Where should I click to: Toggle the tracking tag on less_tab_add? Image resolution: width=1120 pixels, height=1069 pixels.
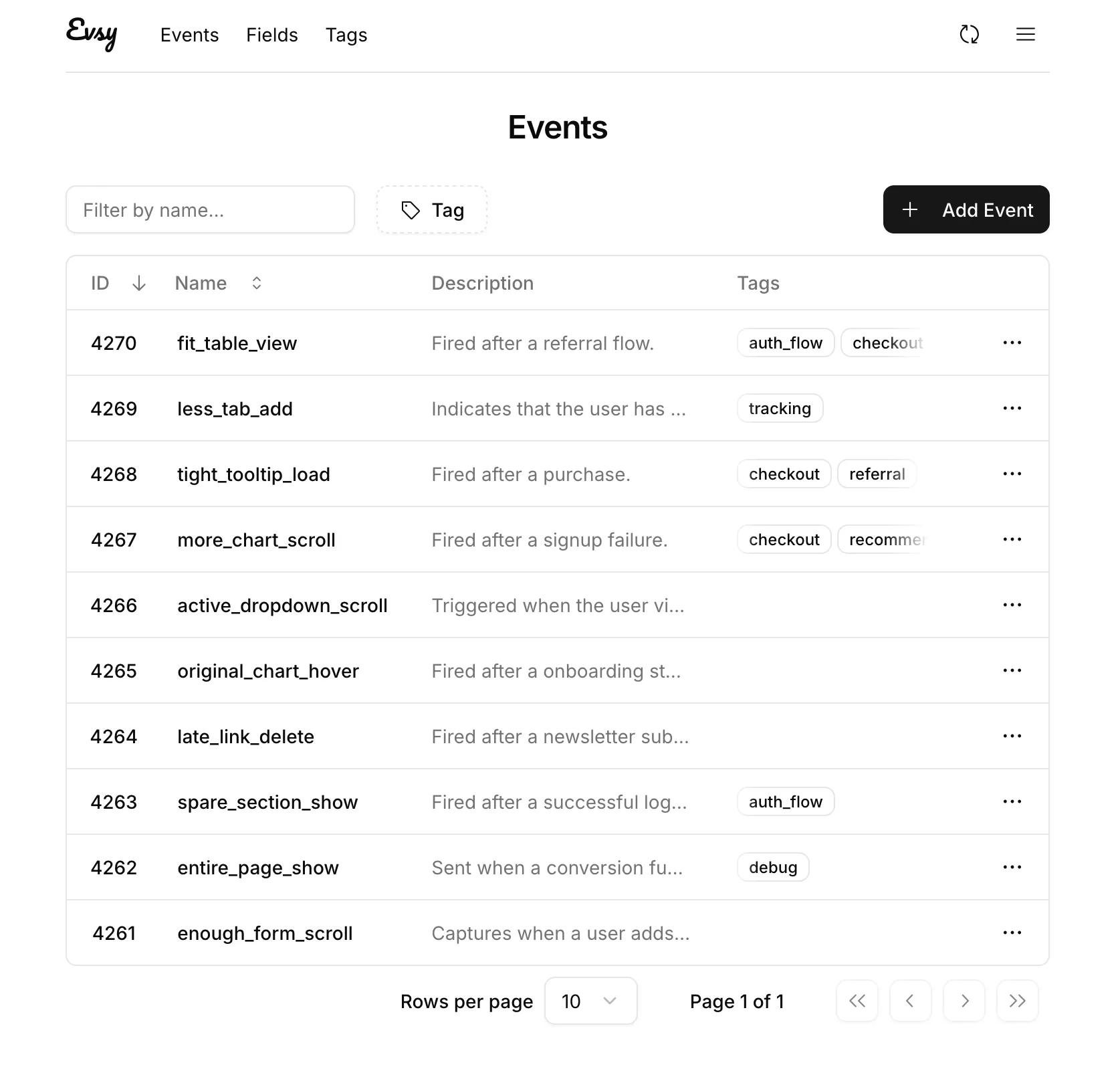click(780, 408)
